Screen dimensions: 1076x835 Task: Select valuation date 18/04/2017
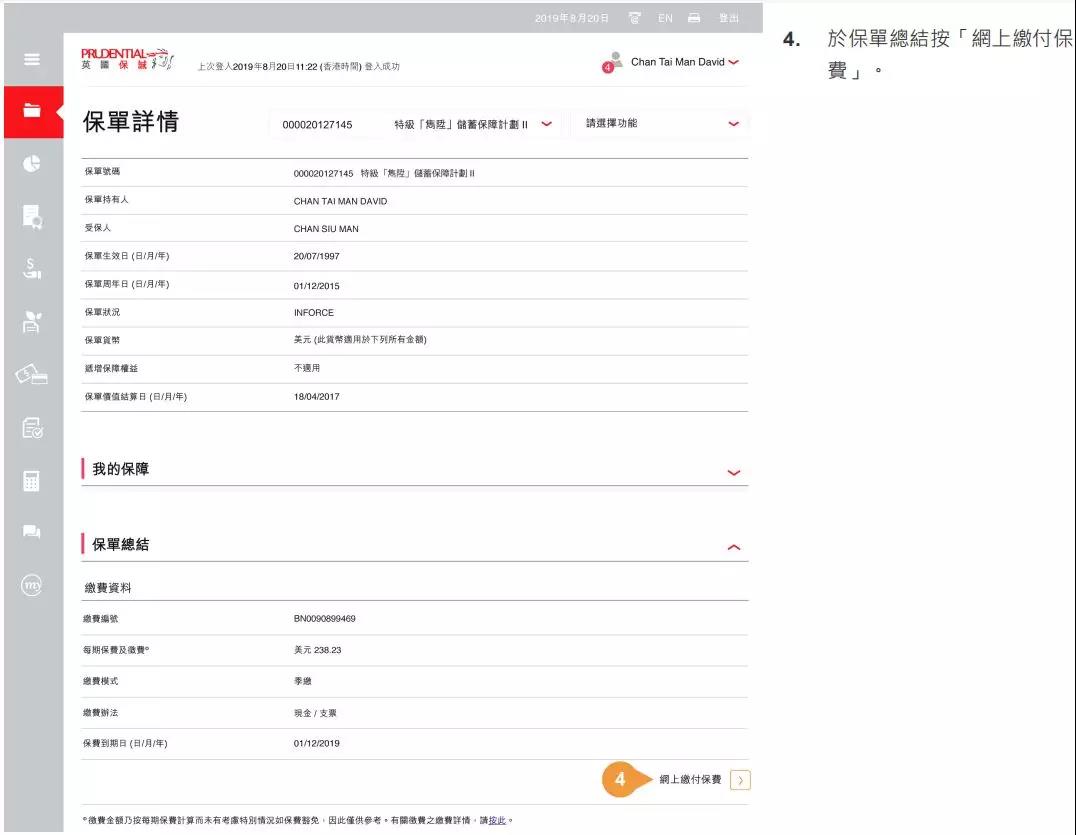tap(316, 397)
